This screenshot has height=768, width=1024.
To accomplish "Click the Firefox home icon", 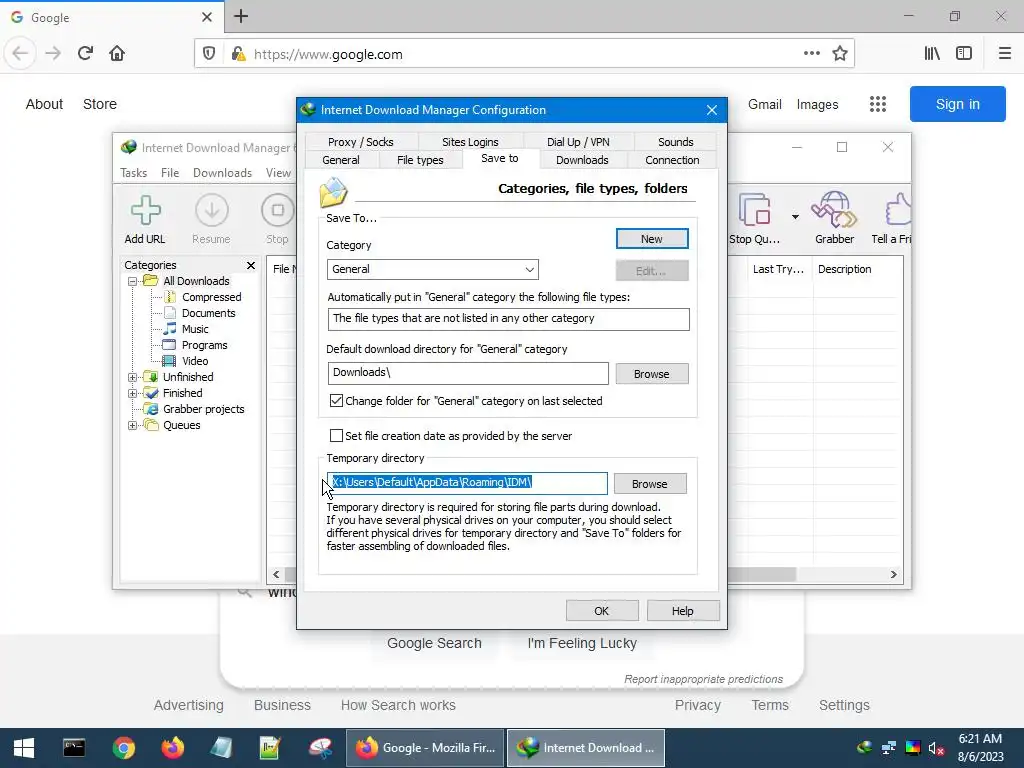I will coord(117,54).
